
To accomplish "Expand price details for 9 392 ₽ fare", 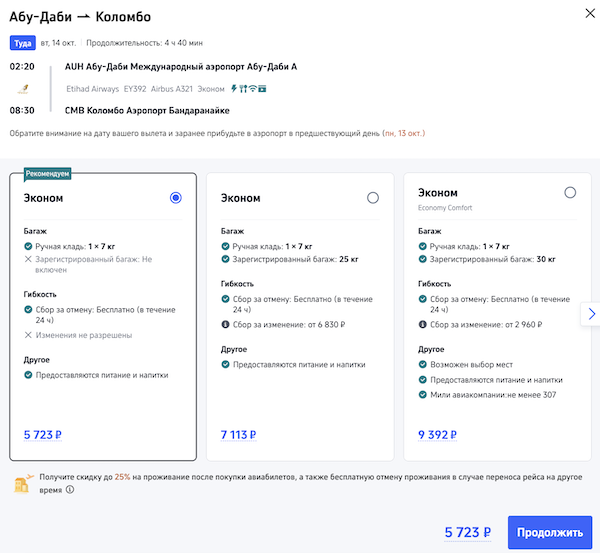I will click(x=437, y=435).
